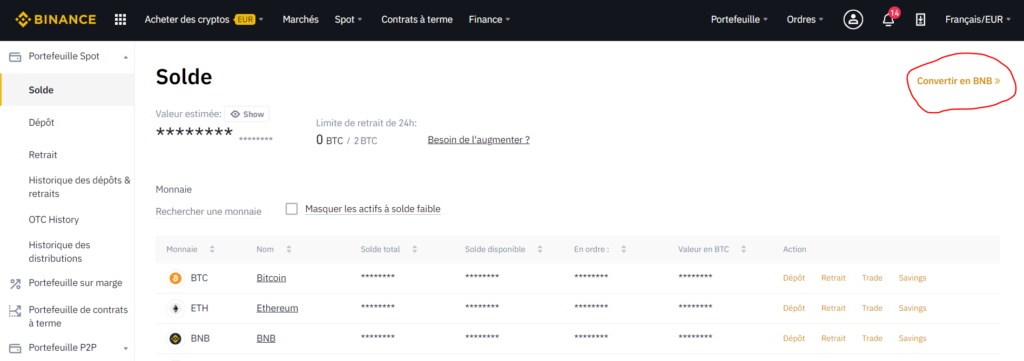Image resolution: width=1024 pixels, height=361 pixels.
Task: Click the Portefeuille sur marge icon
Action: pos(15,283)
